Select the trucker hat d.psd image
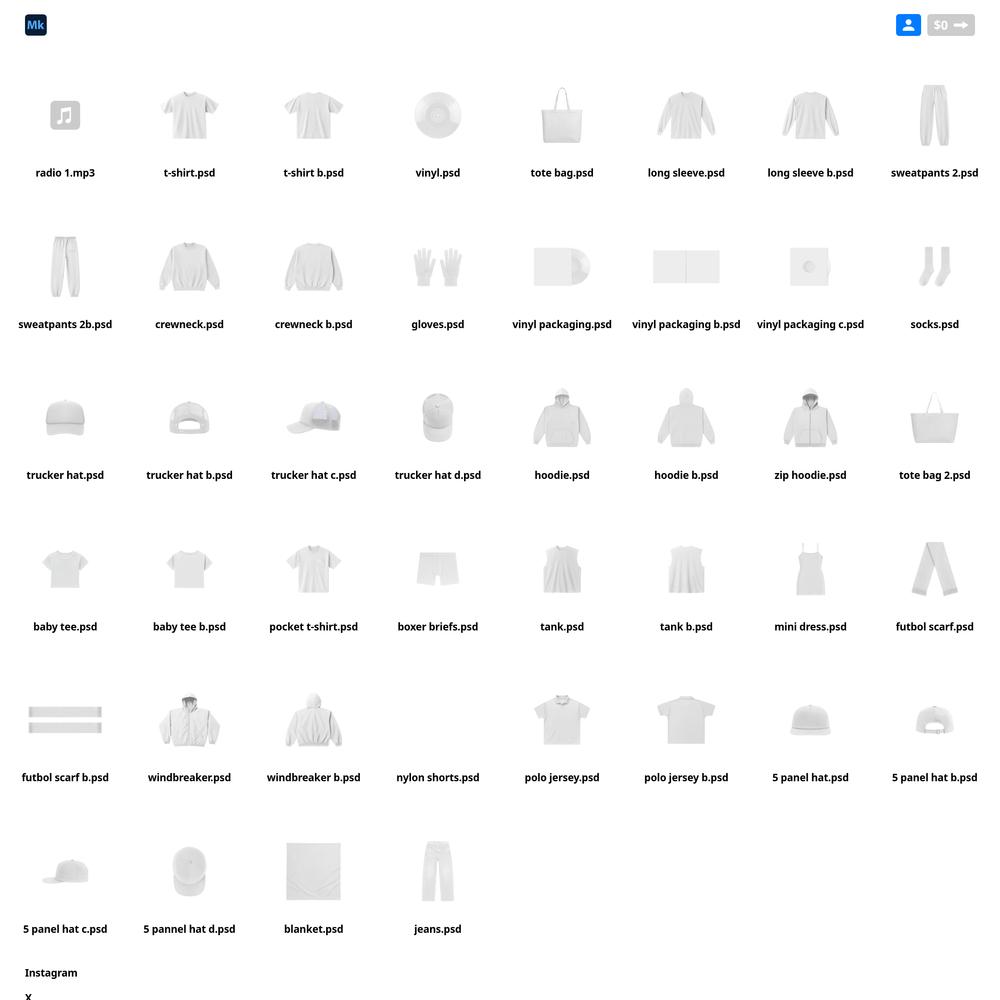The image size is (1000, 1000). (438, 418)
